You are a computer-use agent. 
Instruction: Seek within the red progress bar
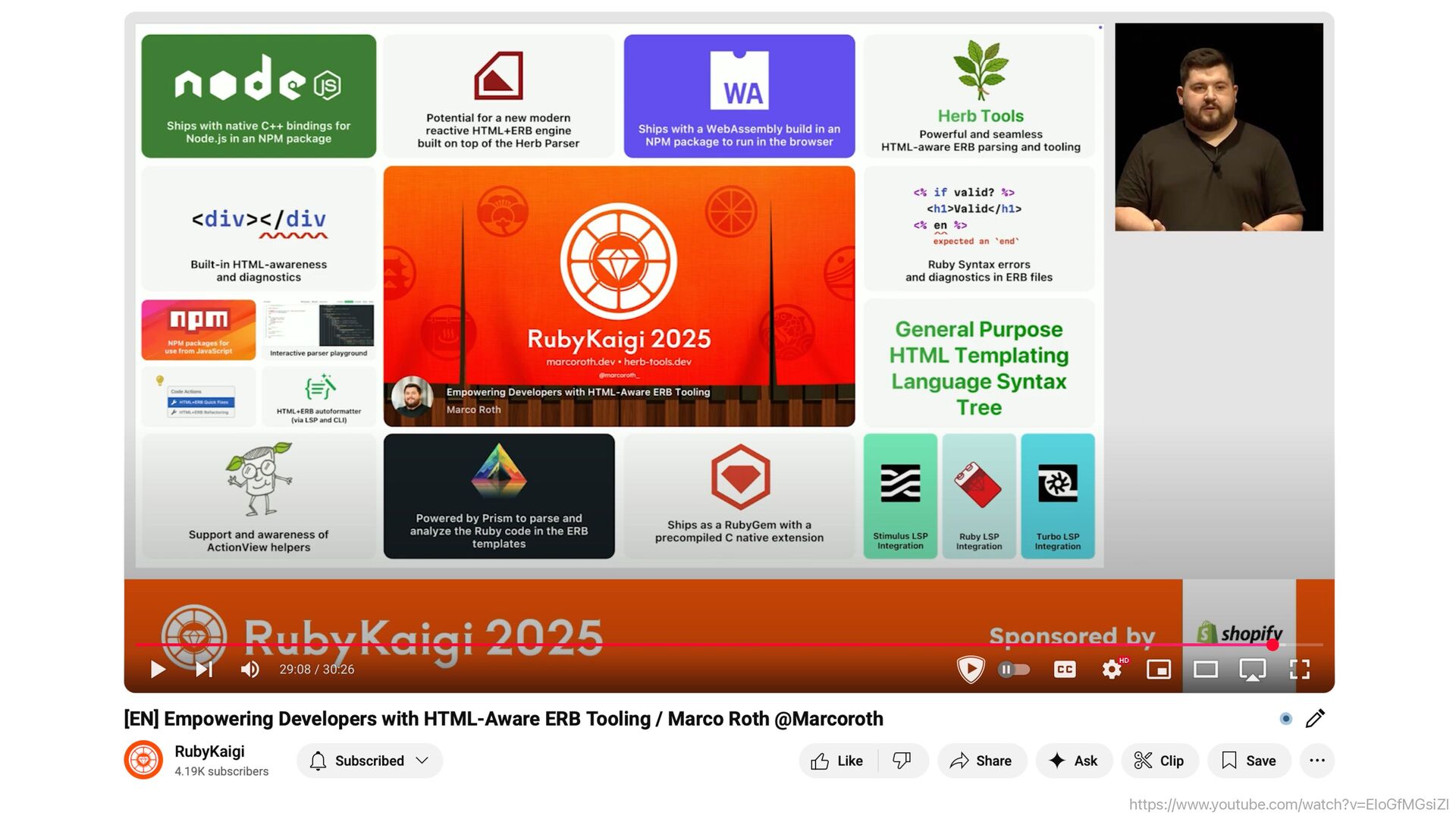pos(682,645)
